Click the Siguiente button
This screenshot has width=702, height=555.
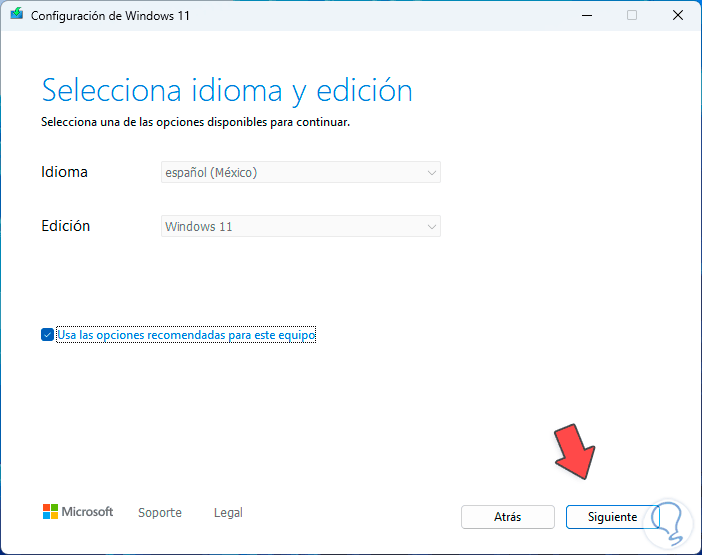(612, 517)
